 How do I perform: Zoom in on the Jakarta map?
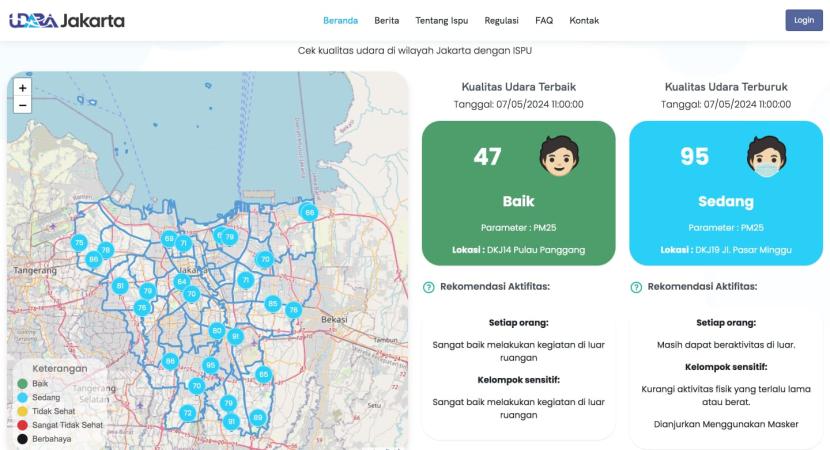(23, 88)
